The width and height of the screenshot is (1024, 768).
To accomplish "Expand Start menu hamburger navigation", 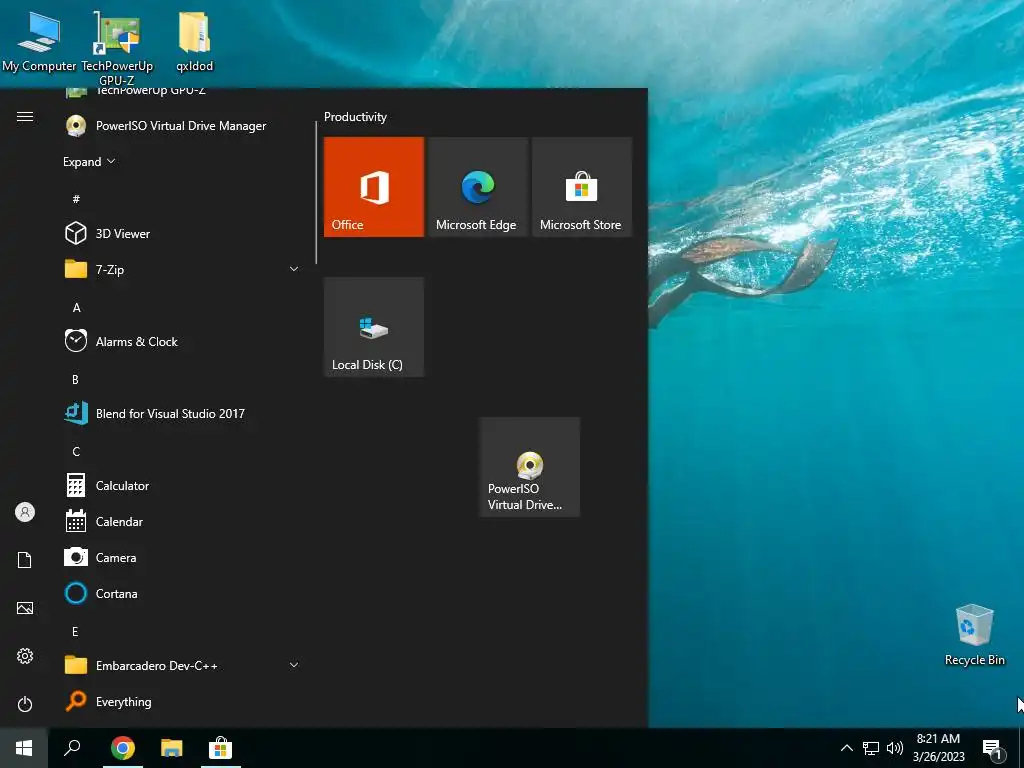I will coord(25,117).
